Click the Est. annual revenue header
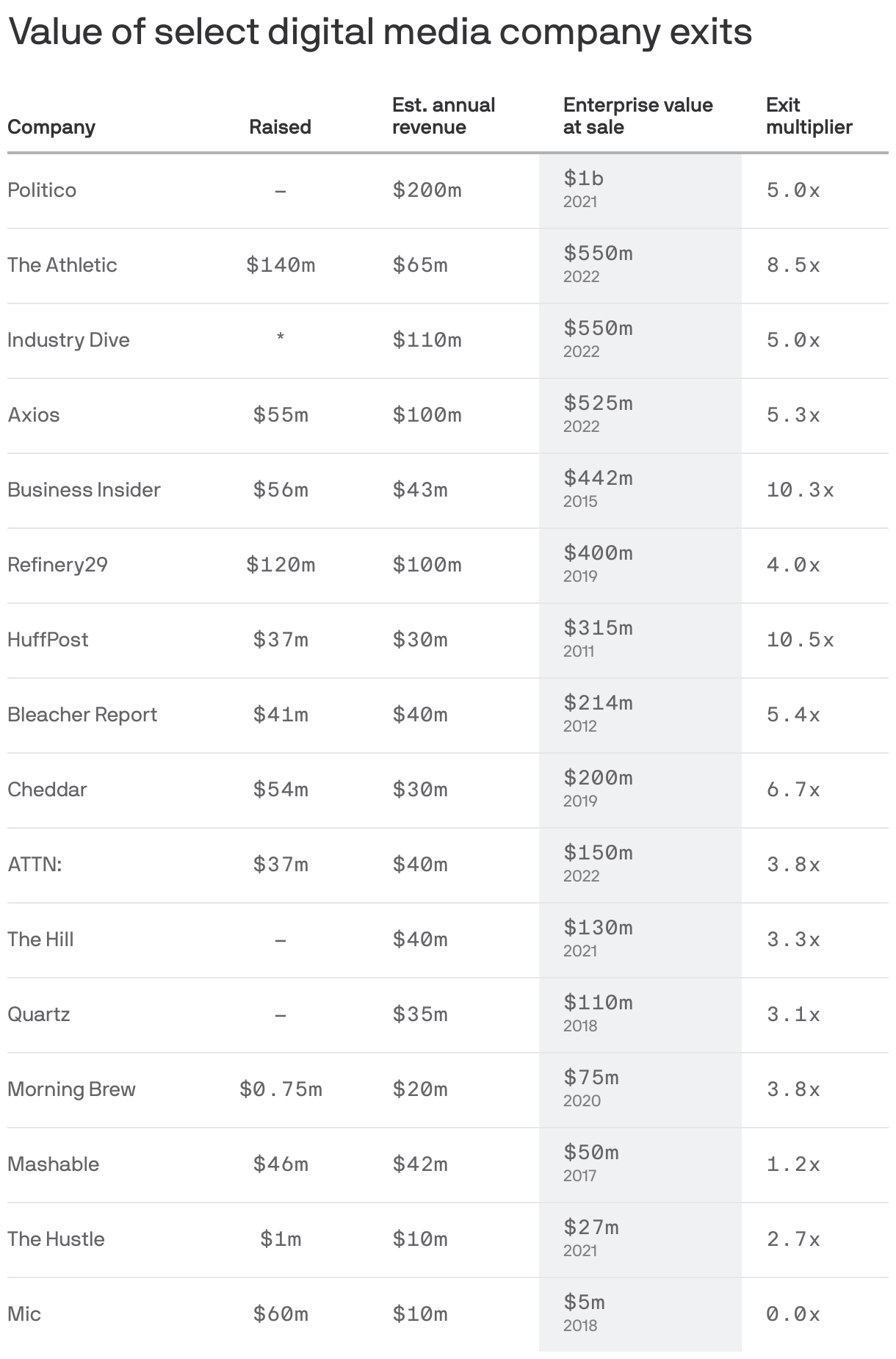This screenshot has height=1359, width=896. pos(444,116)
